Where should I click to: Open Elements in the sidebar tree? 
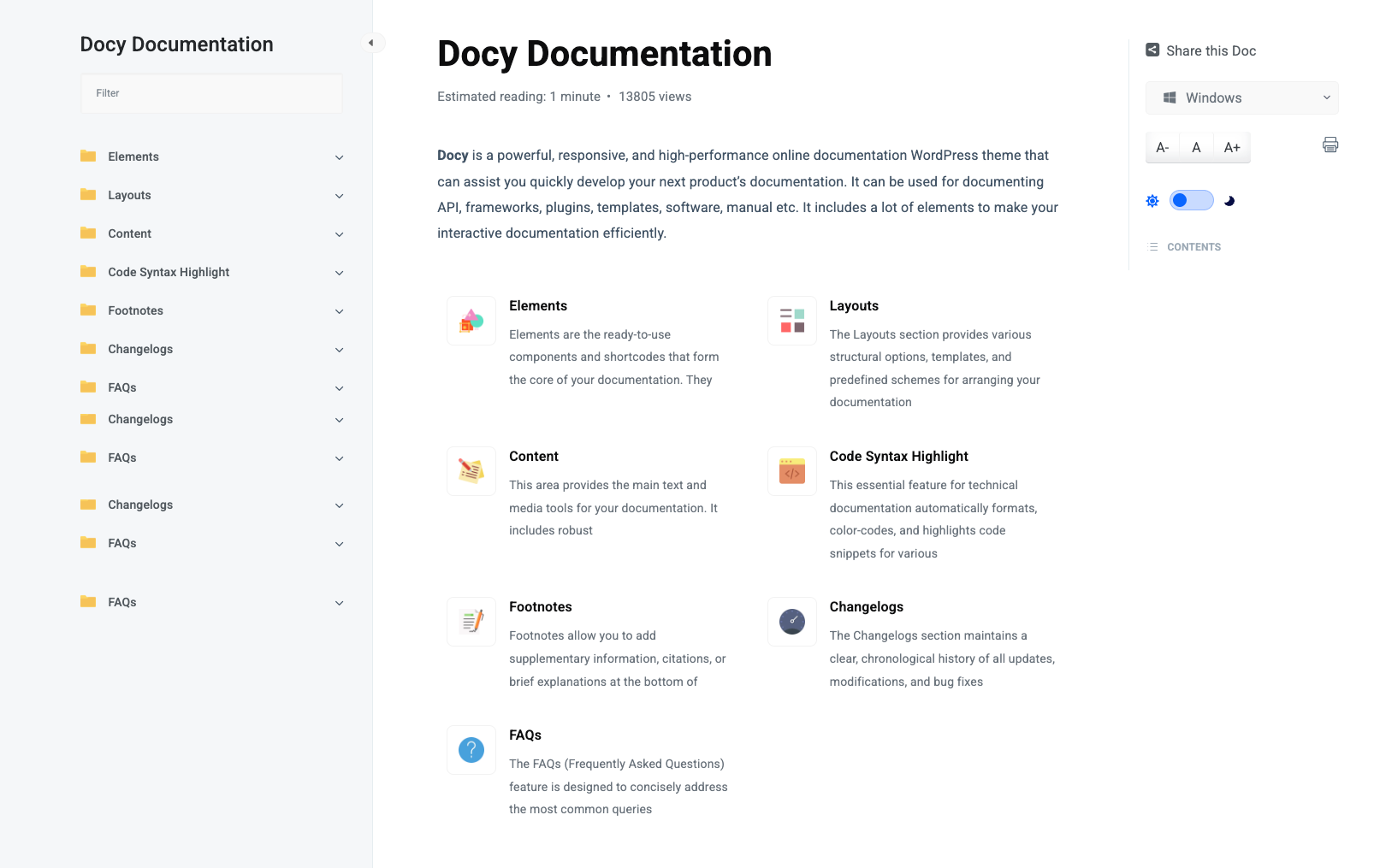(133, 156)
